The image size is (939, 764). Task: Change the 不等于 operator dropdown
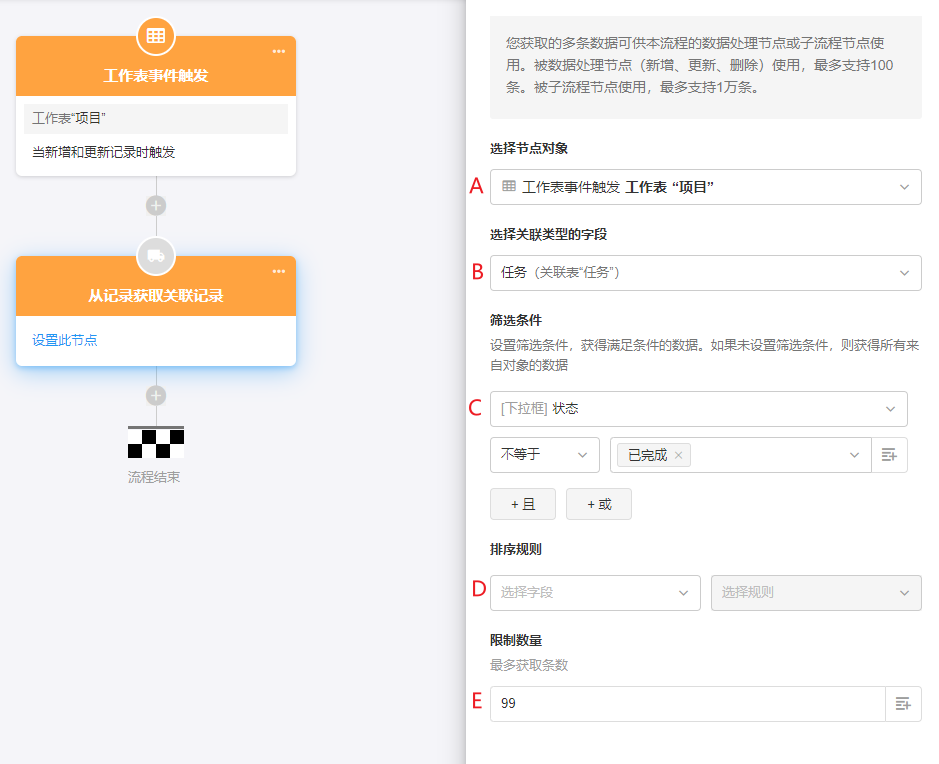pyautogui.click(x=544, y=455)
